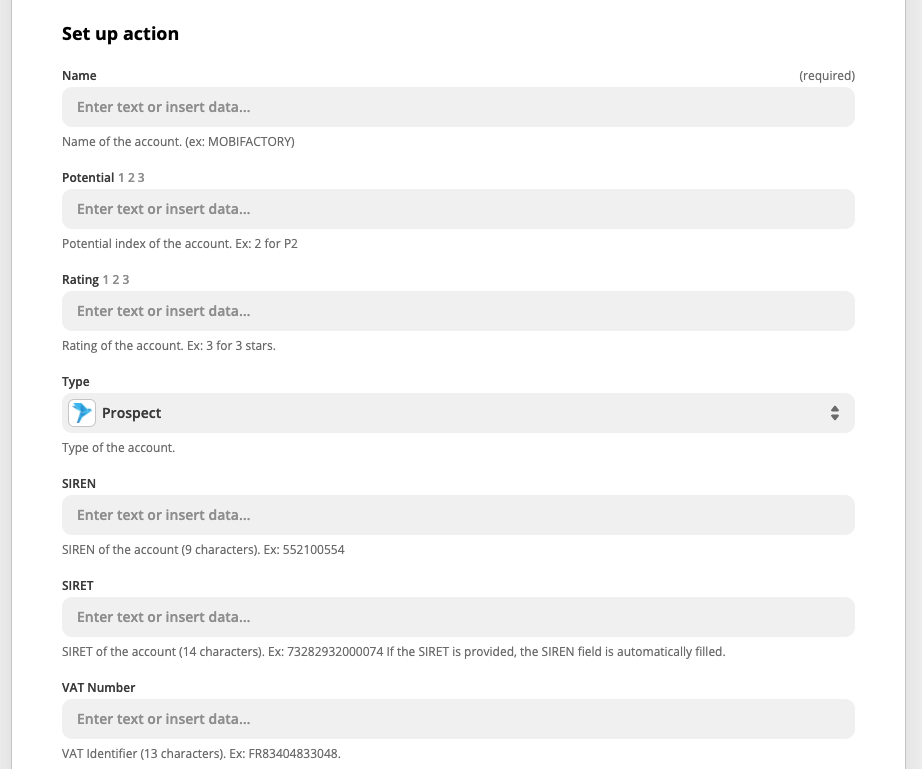The height and width of the screenshot is (769, 922).
Task: Click the "Type of the account." help text
Action: (118, 448)
